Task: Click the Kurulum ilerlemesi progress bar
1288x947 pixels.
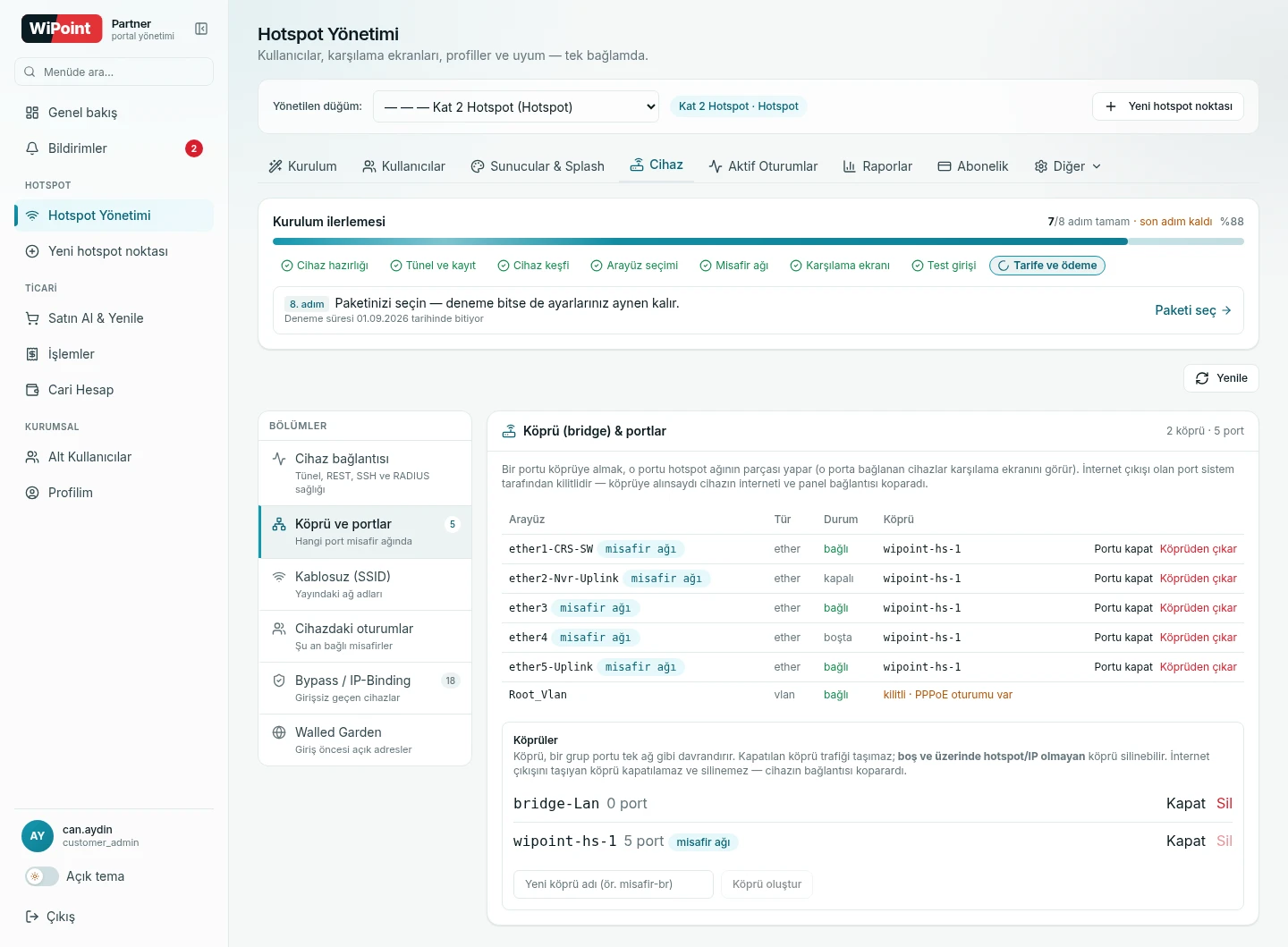Action: coord(758,241)
